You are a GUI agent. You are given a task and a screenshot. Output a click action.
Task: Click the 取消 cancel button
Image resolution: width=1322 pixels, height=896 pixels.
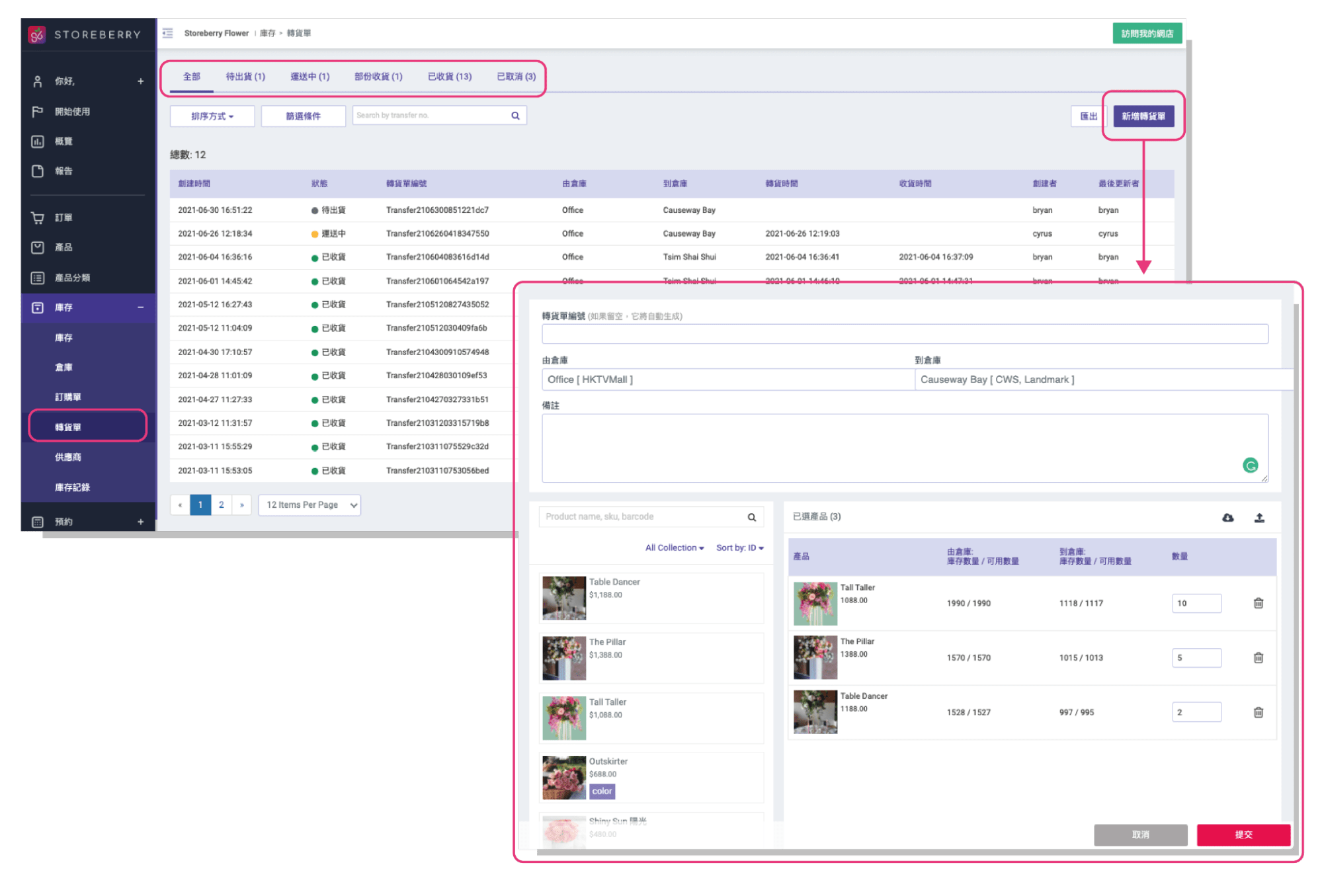pos(1140,835)
